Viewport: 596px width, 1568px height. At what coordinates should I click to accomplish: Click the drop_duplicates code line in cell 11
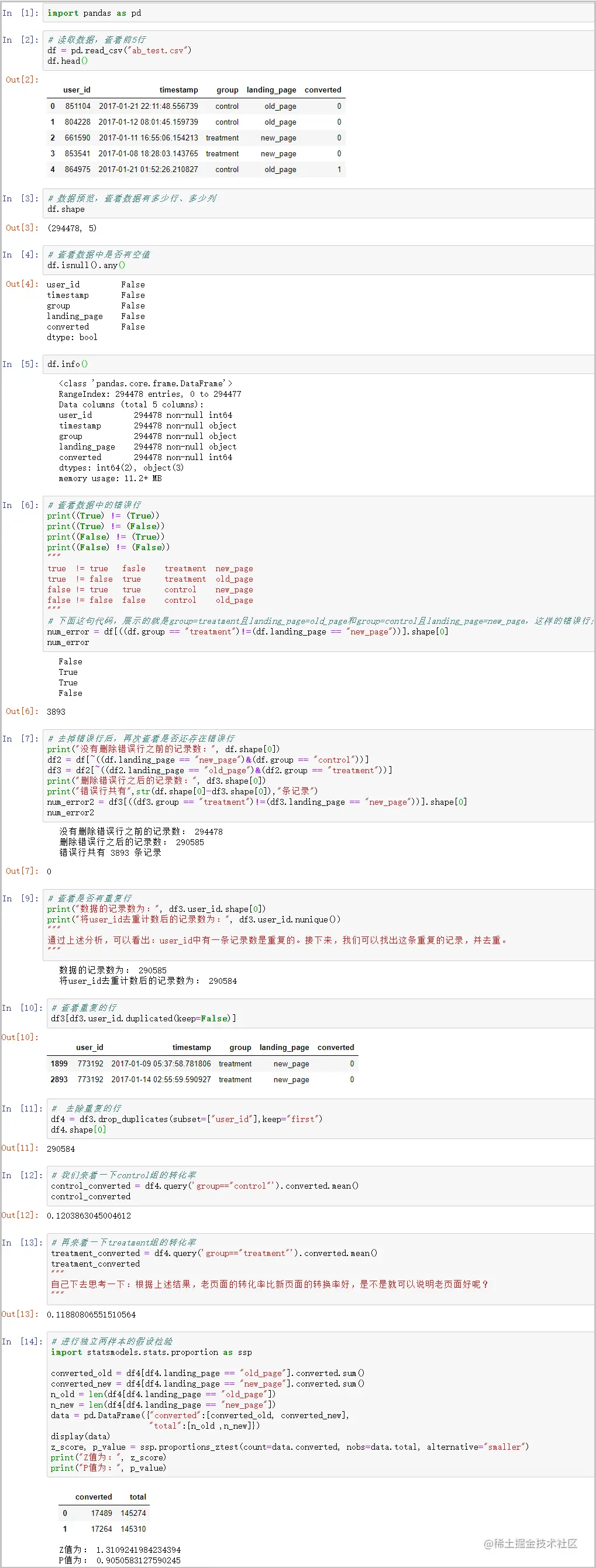(x=186, y=1118)
